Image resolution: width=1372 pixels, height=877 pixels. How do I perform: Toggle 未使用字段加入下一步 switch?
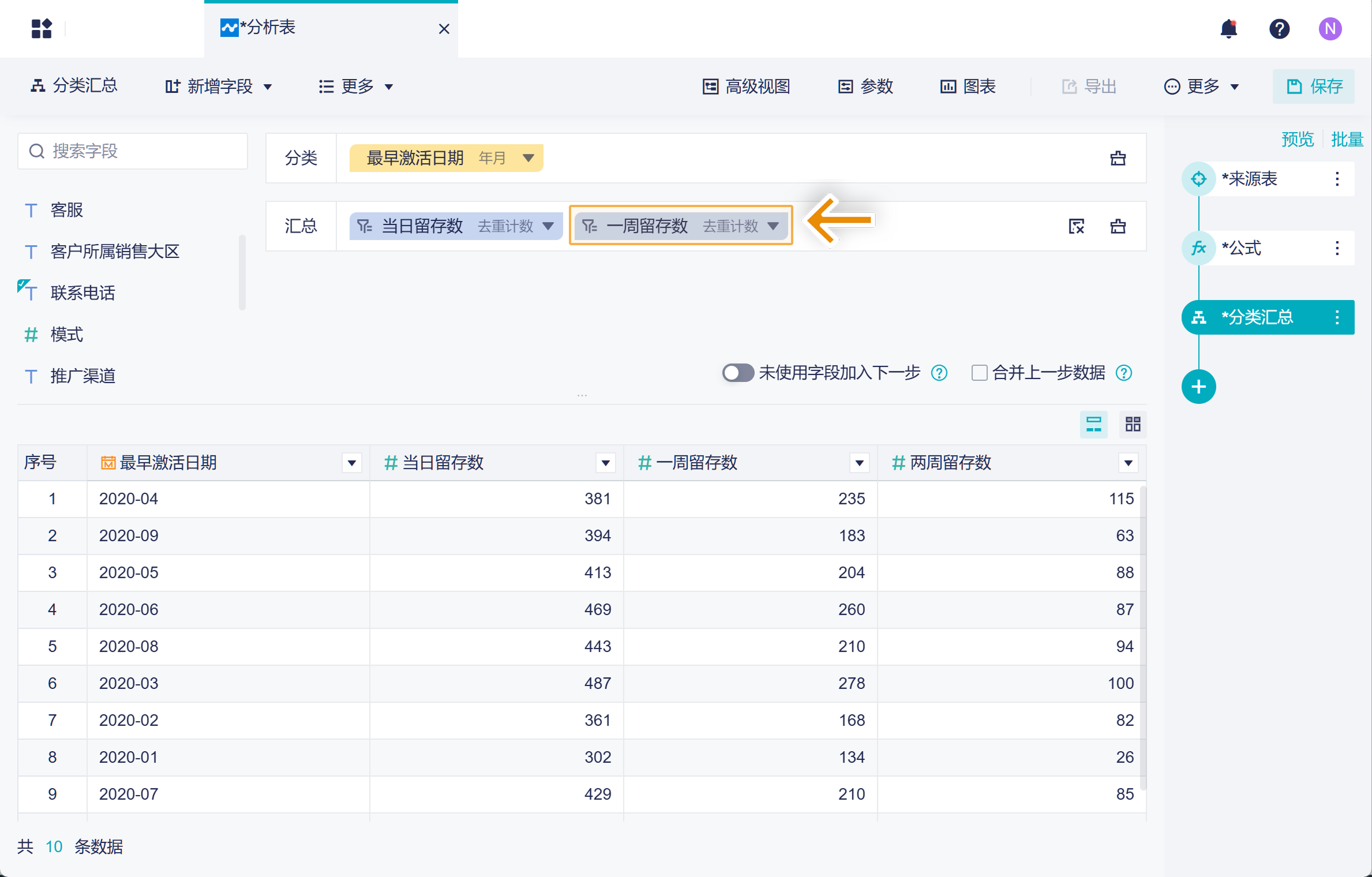[x=738, y=373]
